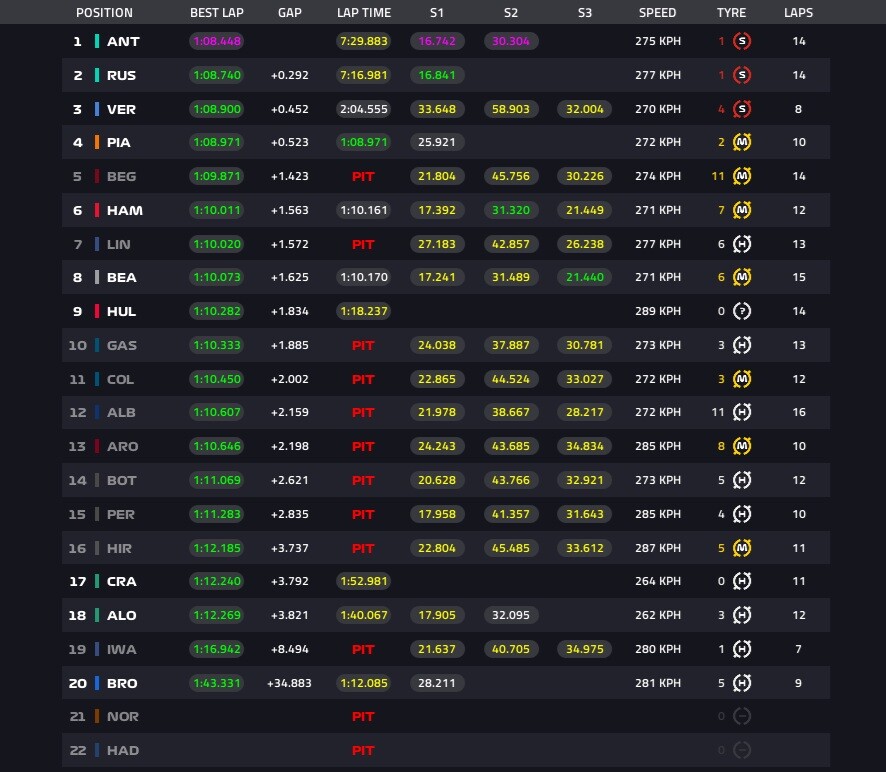The height and width of the screenshot is (772, 886).
Task: Click the POSITION column header
Action: (x=104, y=12)
